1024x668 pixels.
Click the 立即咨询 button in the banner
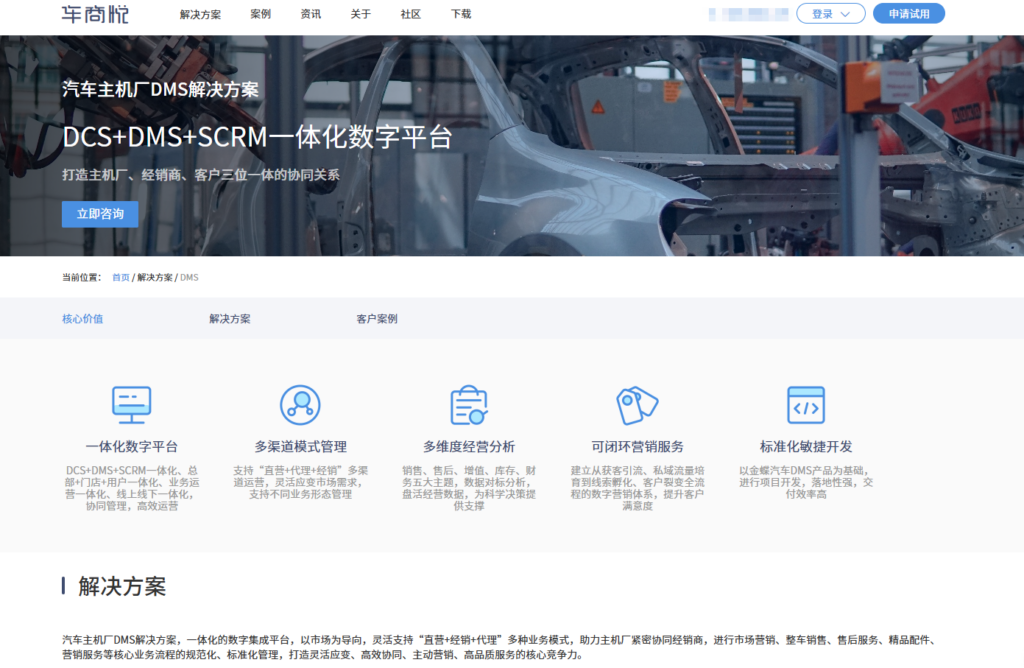tap(99, 214)
